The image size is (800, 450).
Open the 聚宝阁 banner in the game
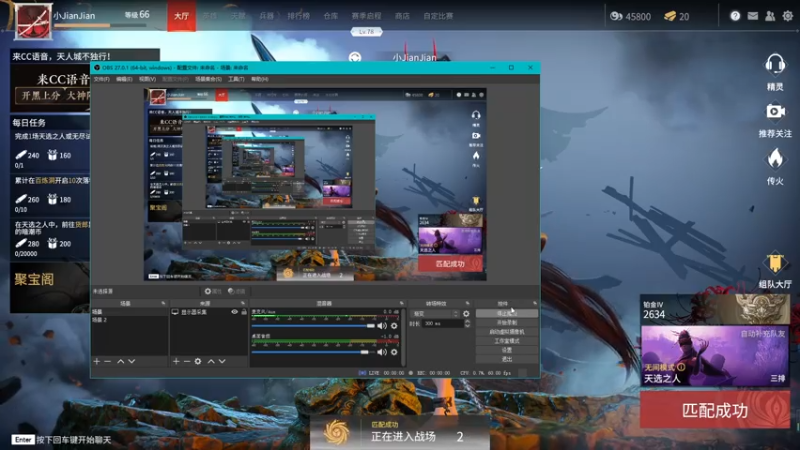pyautogui.click(x=49, y=287)
